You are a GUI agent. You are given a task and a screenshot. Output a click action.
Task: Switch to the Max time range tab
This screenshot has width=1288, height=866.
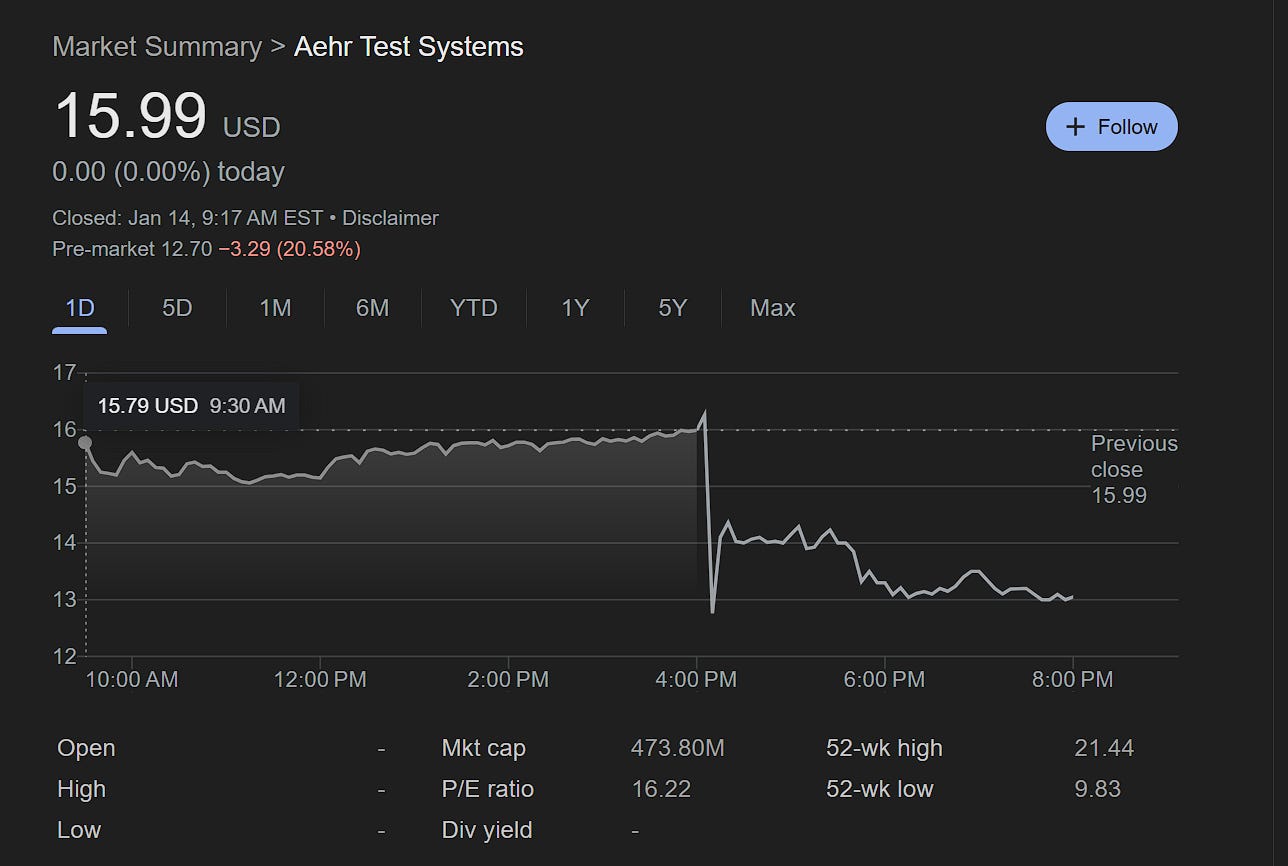(x=773, y=308)
